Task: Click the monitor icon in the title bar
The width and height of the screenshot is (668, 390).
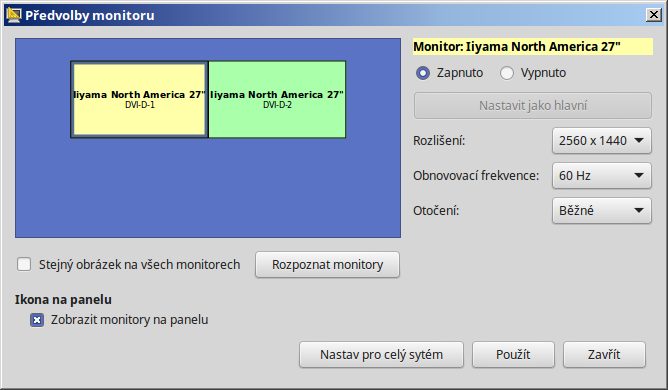Action: coord(14,15)
